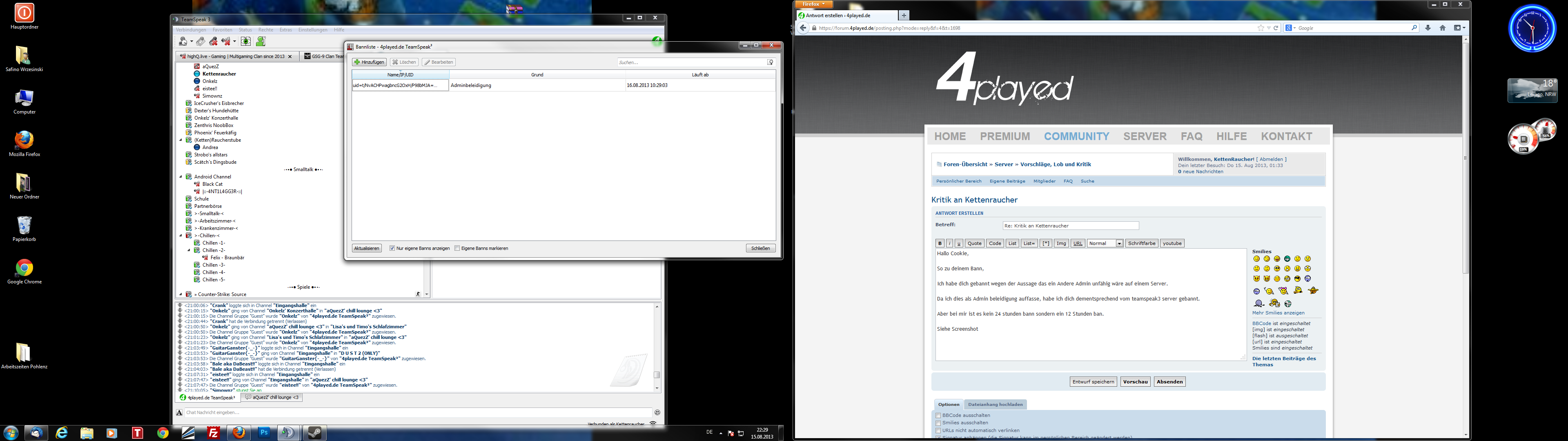This screenshot has height=441, width=1568.
Task: Open the contacts icon in TeamSpeak toolbar
Action: coord(261,41)
